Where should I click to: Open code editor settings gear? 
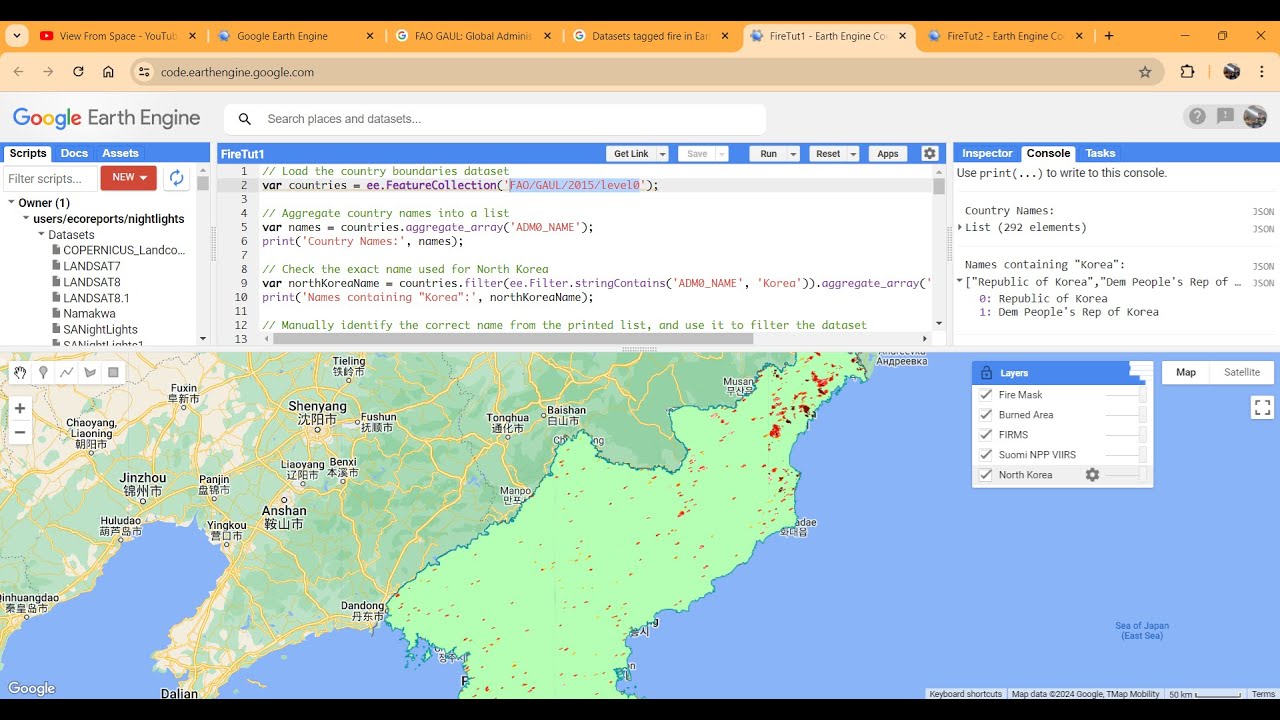tap(930, 154)
